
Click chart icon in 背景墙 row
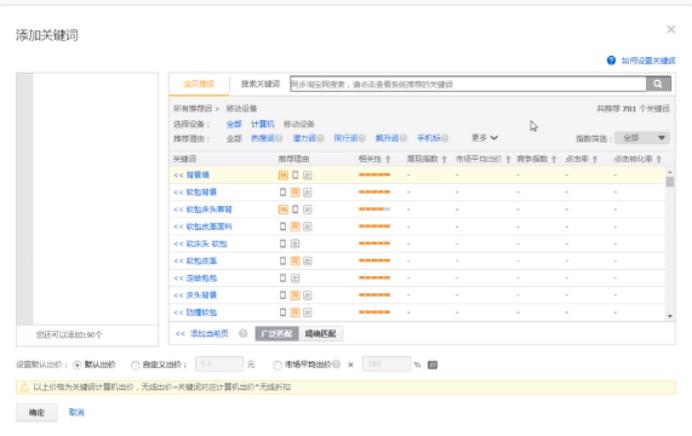coord(308,175)
